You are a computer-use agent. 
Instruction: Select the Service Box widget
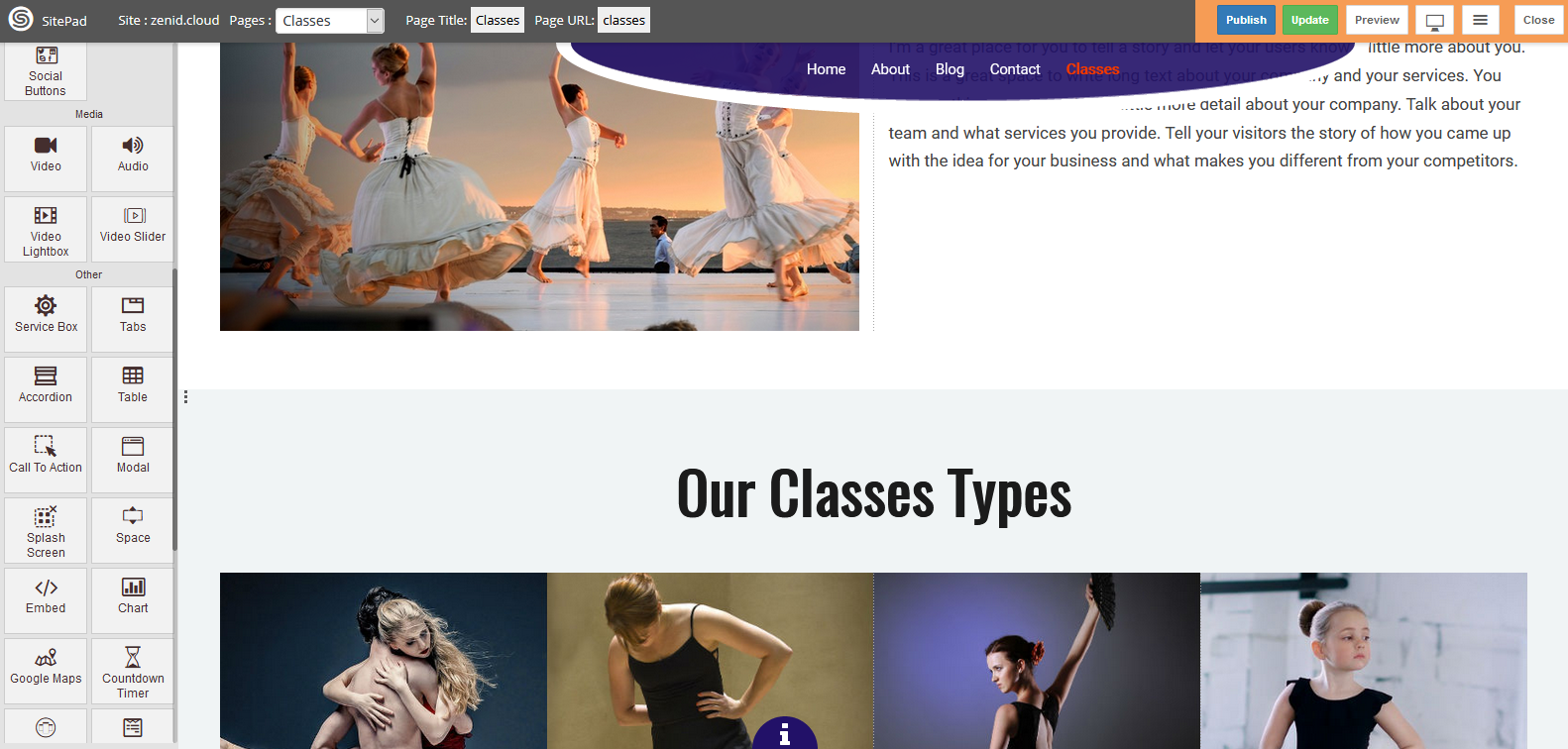[x=46, y=319]
